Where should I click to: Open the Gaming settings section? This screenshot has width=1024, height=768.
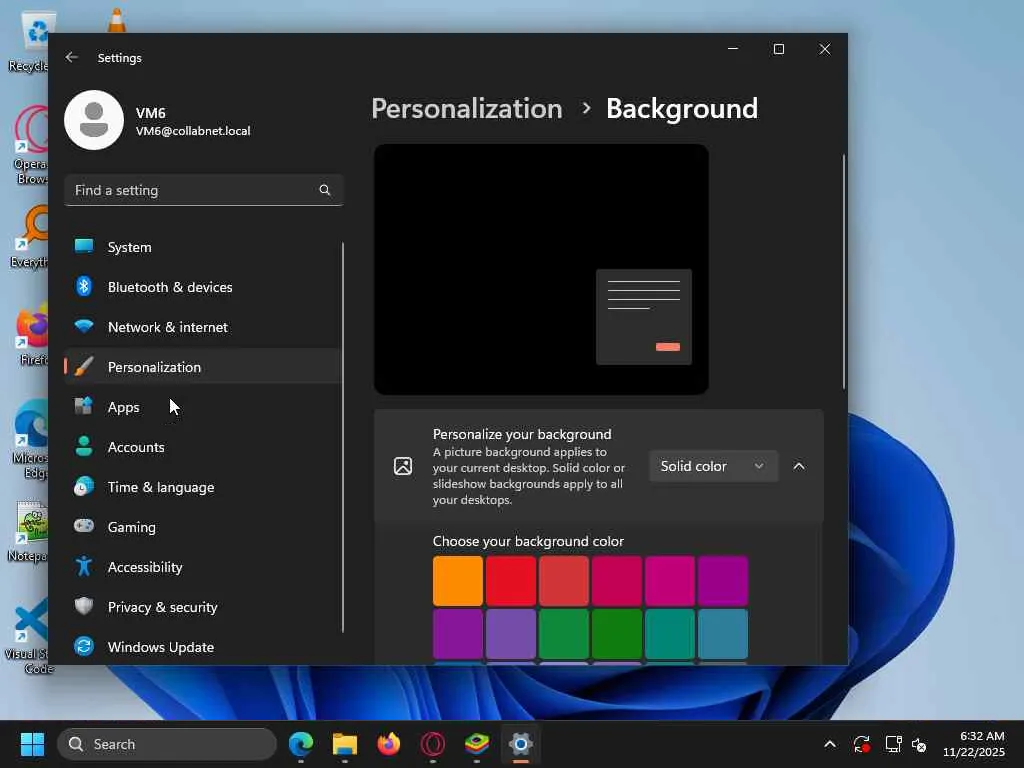[x=131, y=527]
